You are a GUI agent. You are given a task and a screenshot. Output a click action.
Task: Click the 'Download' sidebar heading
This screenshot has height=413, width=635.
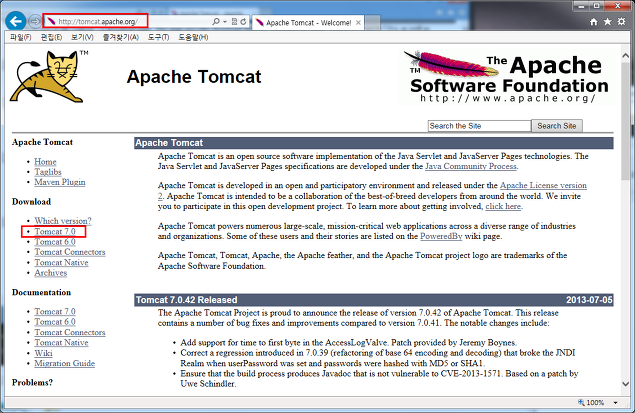[32, 202]
